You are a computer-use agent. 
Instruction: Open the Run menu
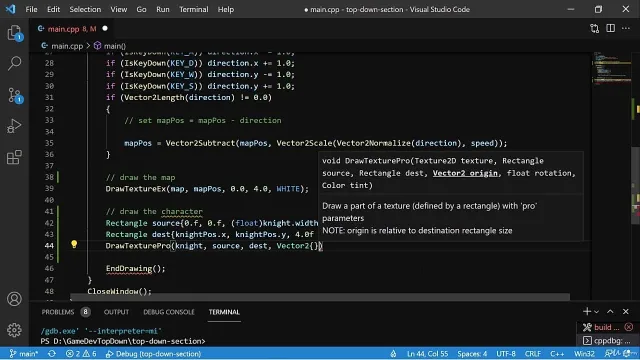click(x=162, y=9)
